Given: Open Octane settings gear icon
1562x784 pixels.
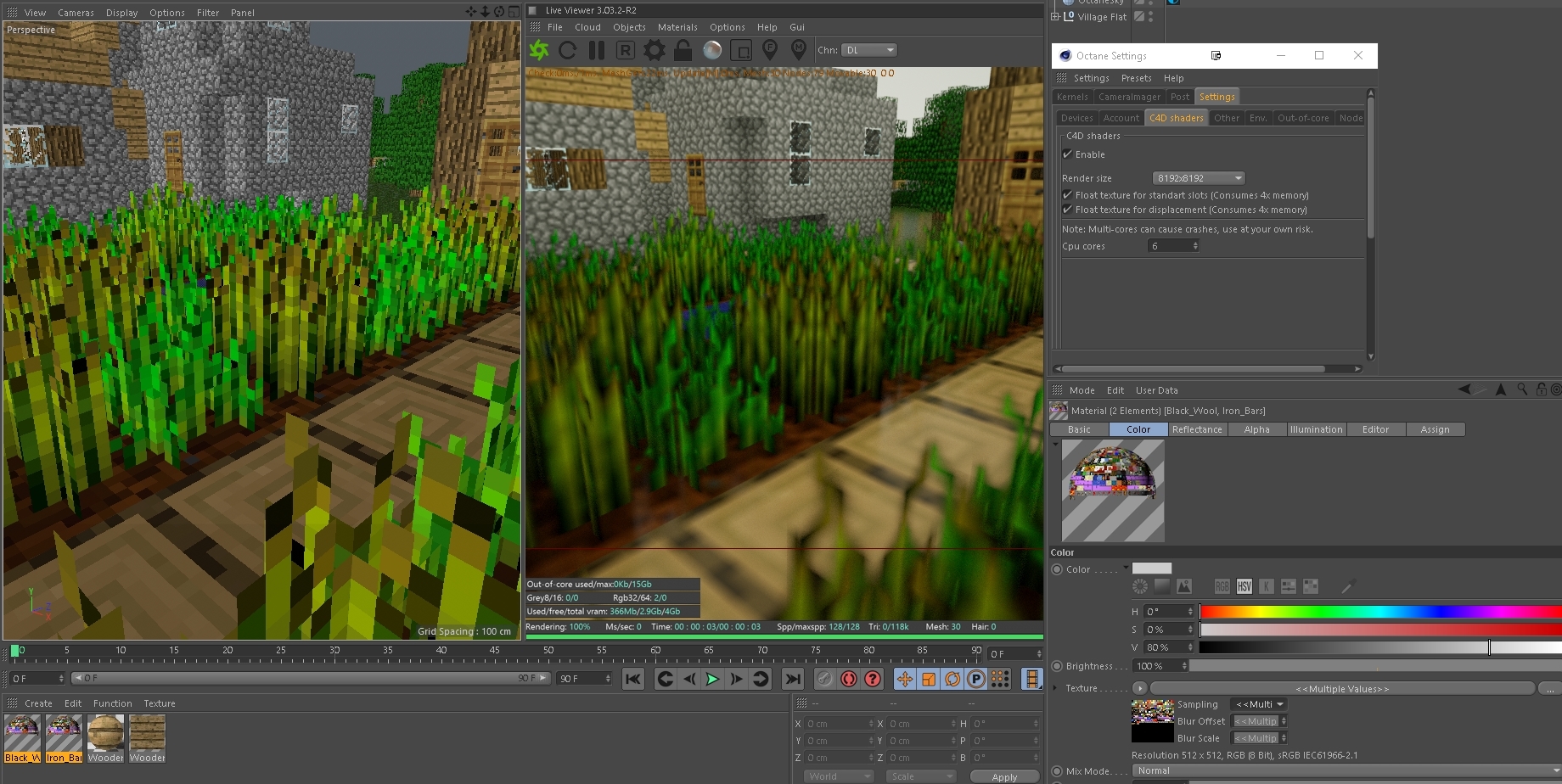Looking at the screenshot, I should coord(655,50).
